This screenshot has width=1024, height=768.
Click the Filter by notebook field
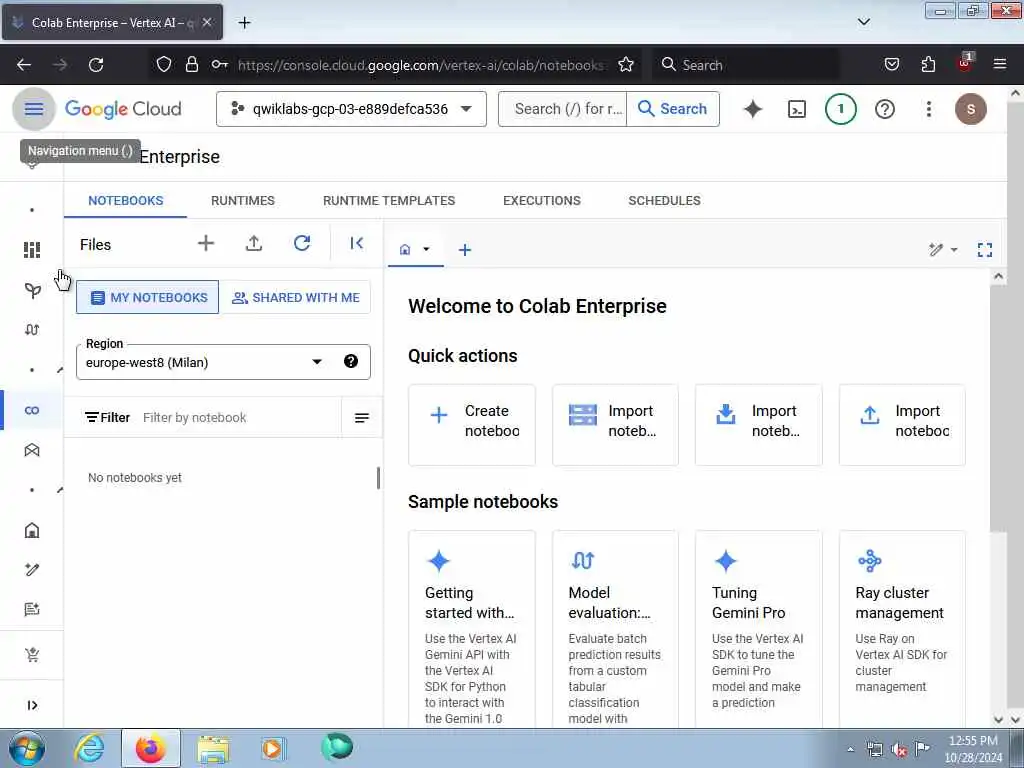point(238,418)
